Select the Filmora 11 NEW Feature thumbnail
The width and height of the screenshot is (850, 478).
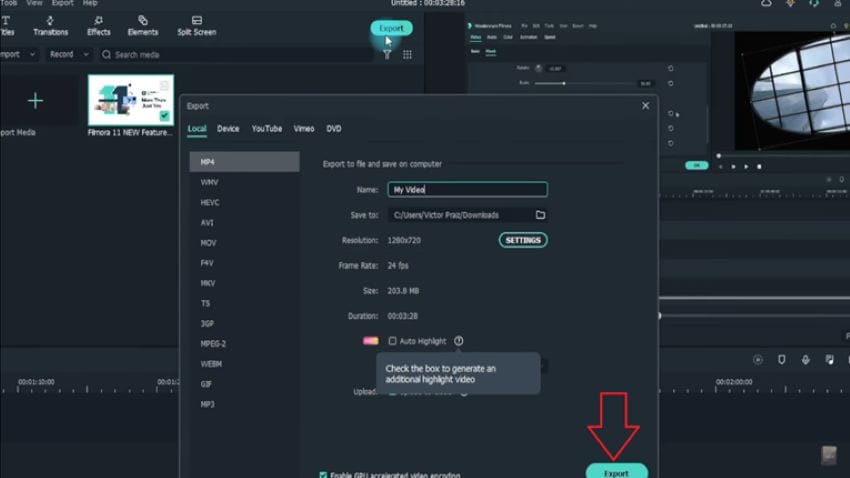[x=131, y=100]
